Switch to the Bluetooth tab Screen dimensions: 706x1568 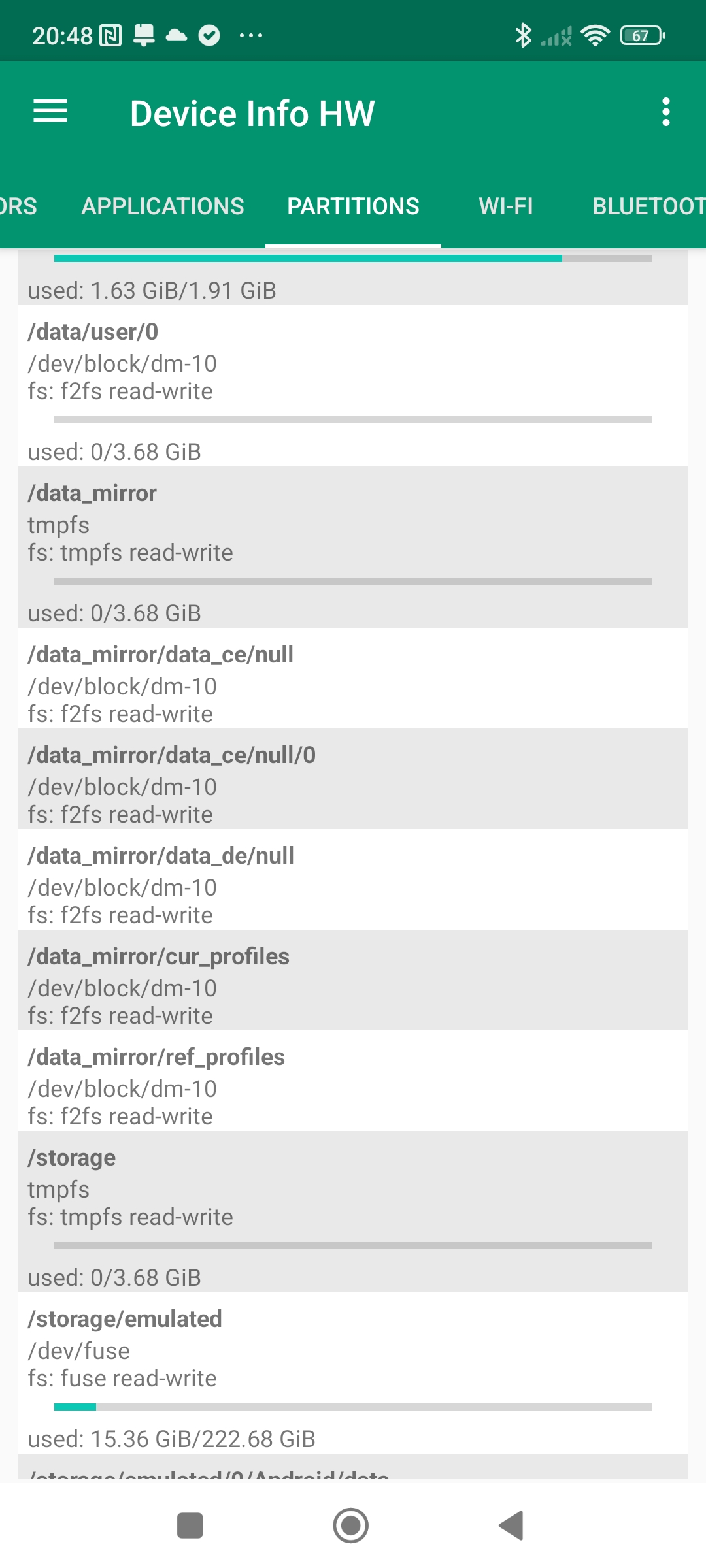pos(647,206)
